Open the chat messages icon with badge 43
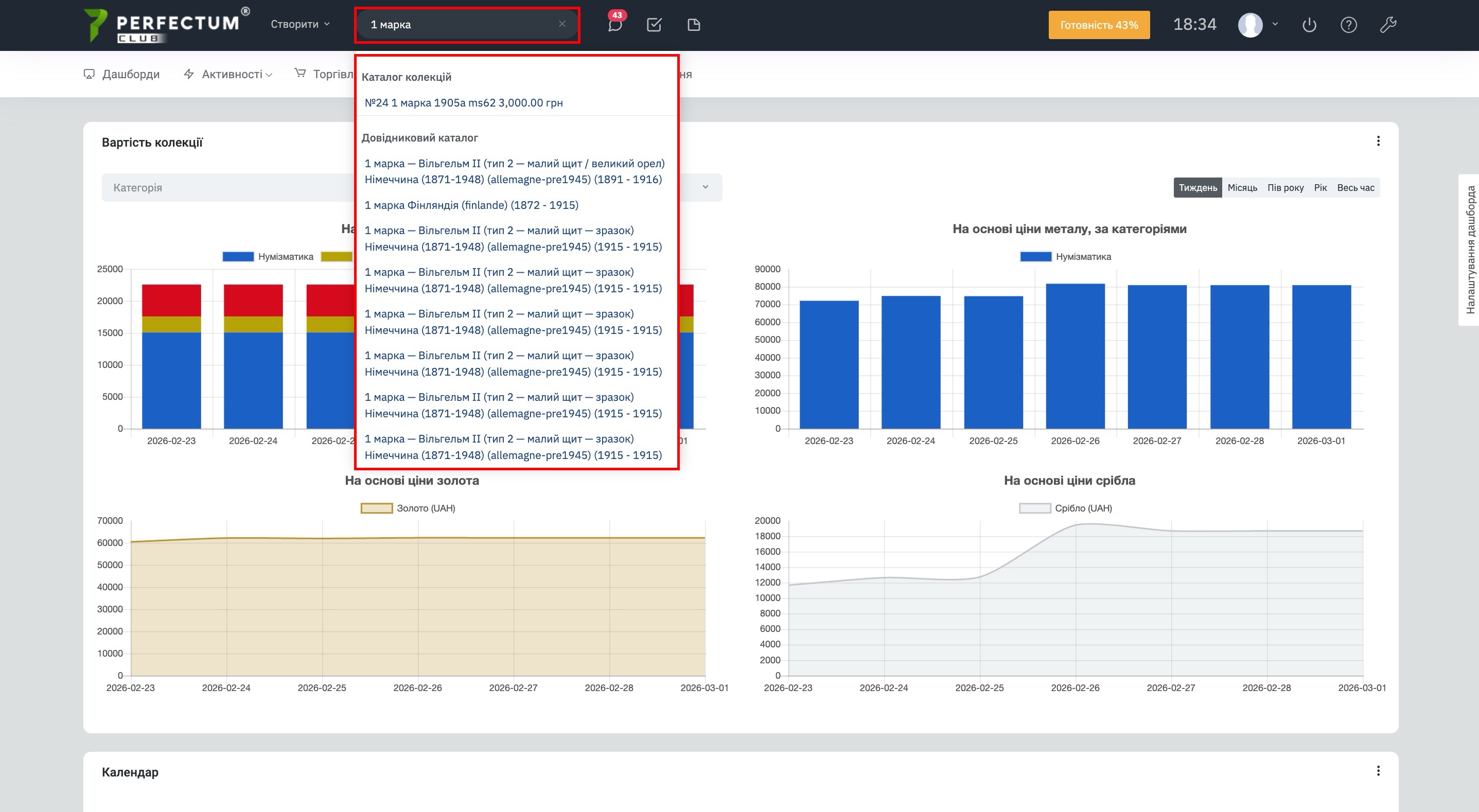Viewport: 1479px width, 812px height. [x=615, y=25]
